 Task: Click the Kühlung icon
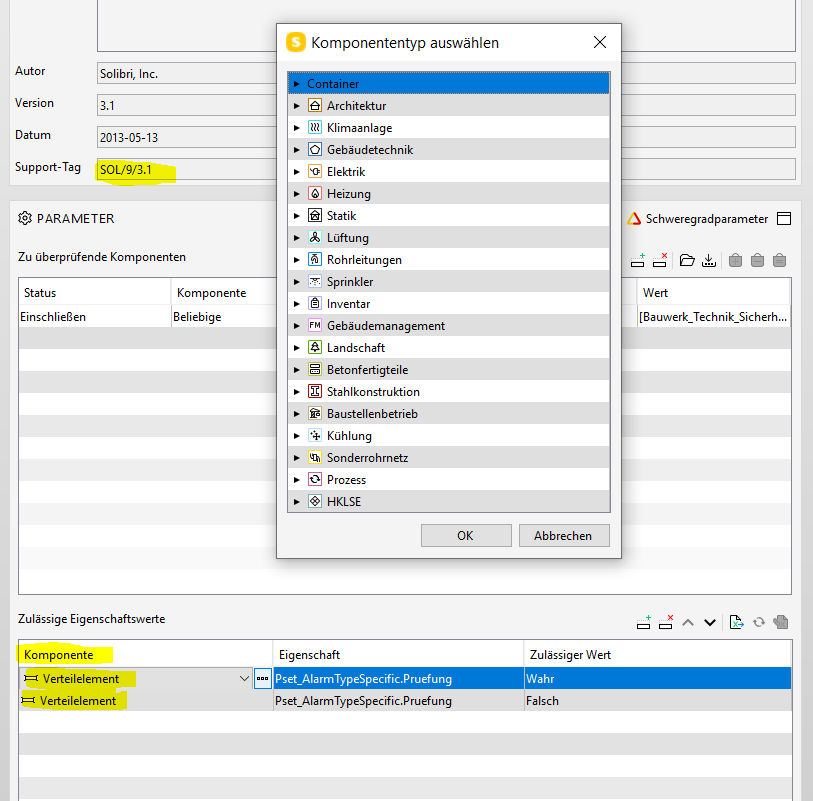(x=315, y=435)
